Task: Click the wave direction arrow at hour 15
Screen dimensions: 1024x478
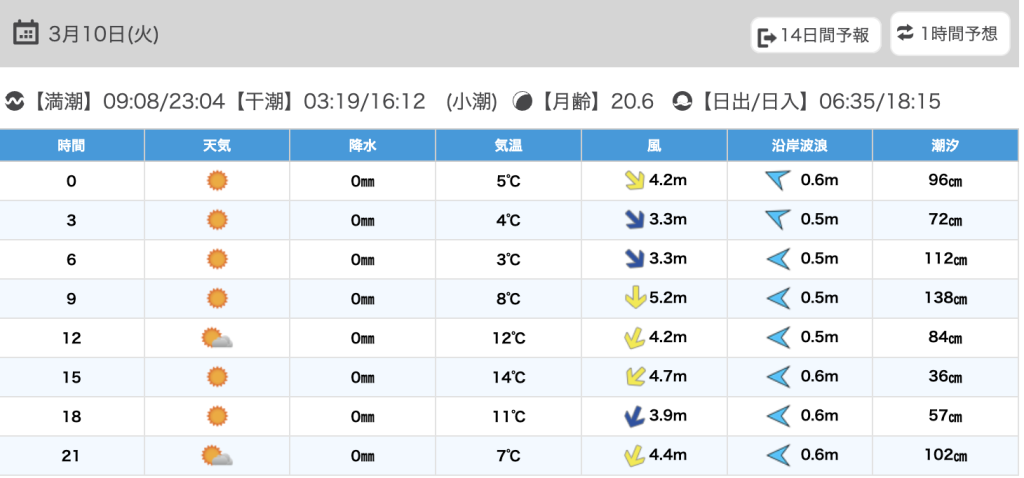Action: (x=777, y=377)
